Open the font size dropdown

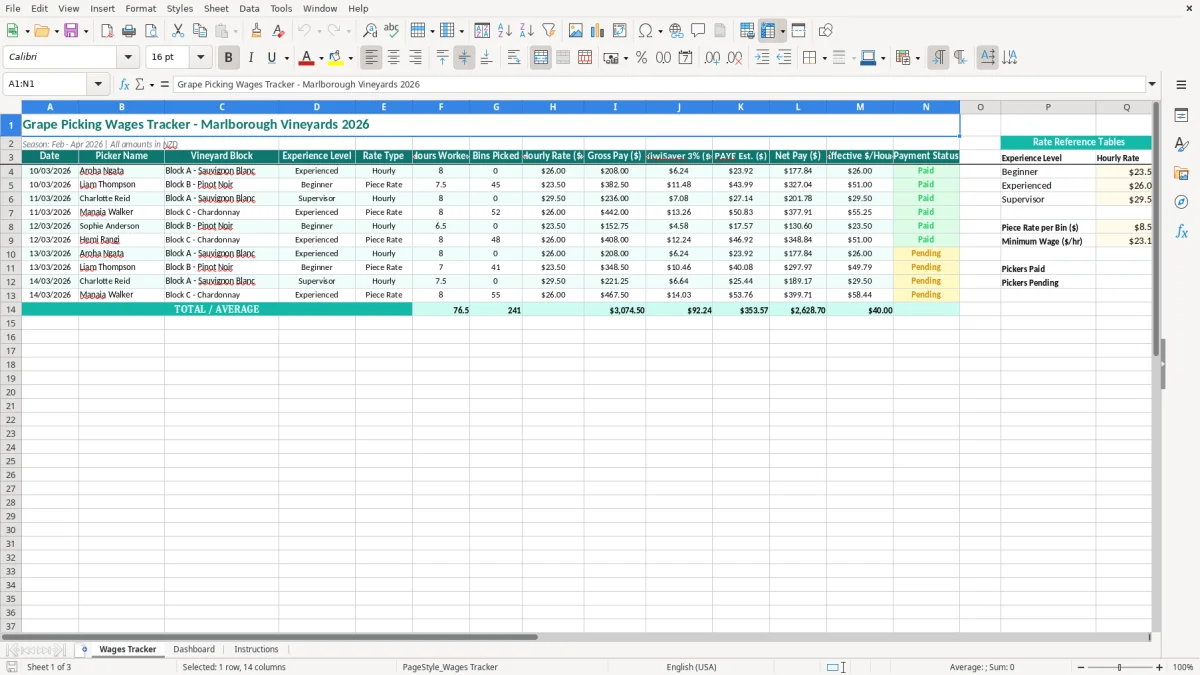click(201, 58)
